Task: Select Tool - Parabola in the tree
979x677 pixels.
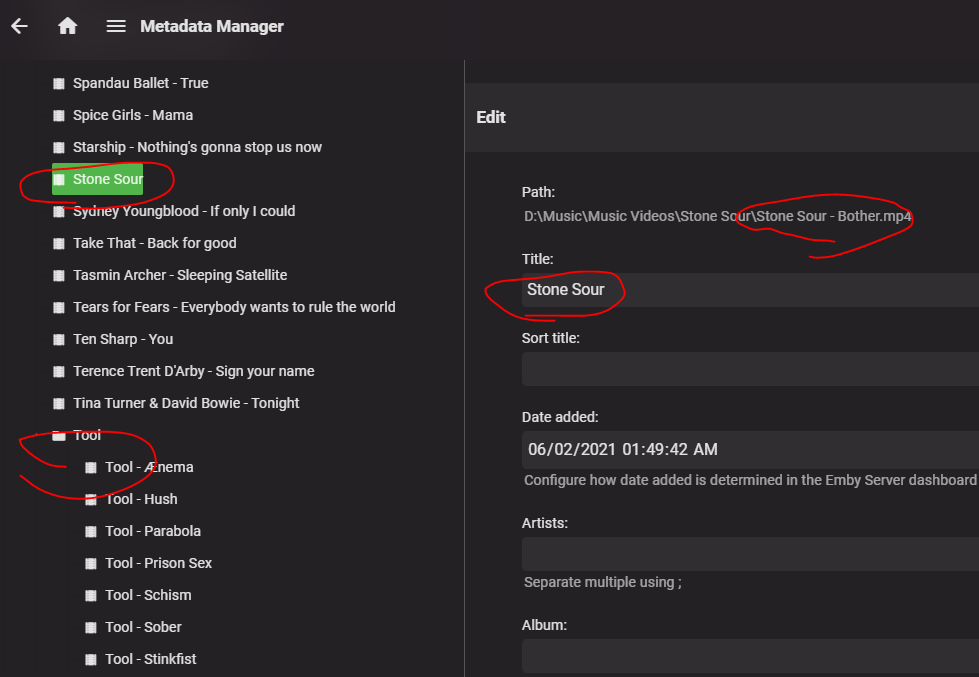Action: (153, 531)
